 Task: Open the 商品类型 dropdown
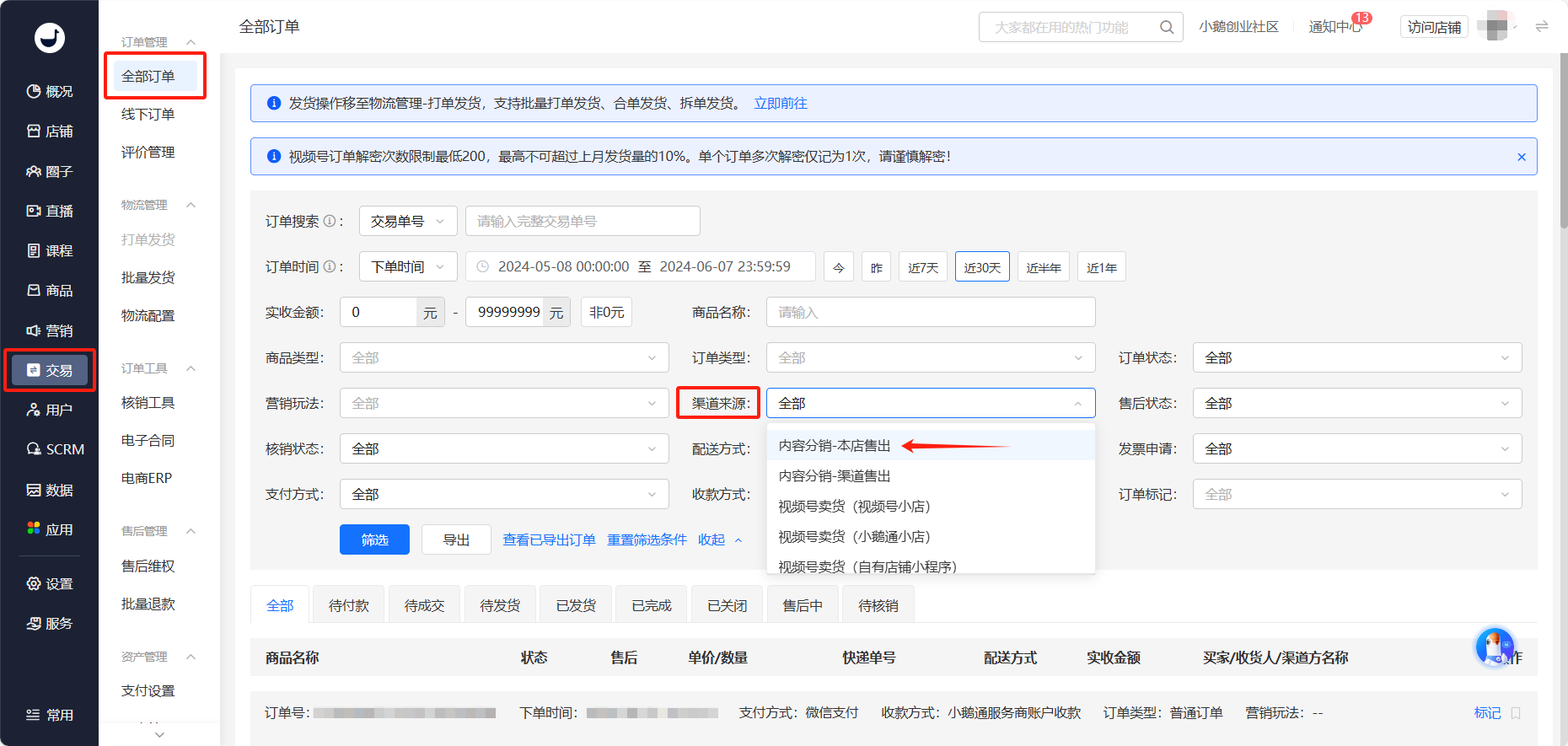pyautogui.click(x=504, y=357)
